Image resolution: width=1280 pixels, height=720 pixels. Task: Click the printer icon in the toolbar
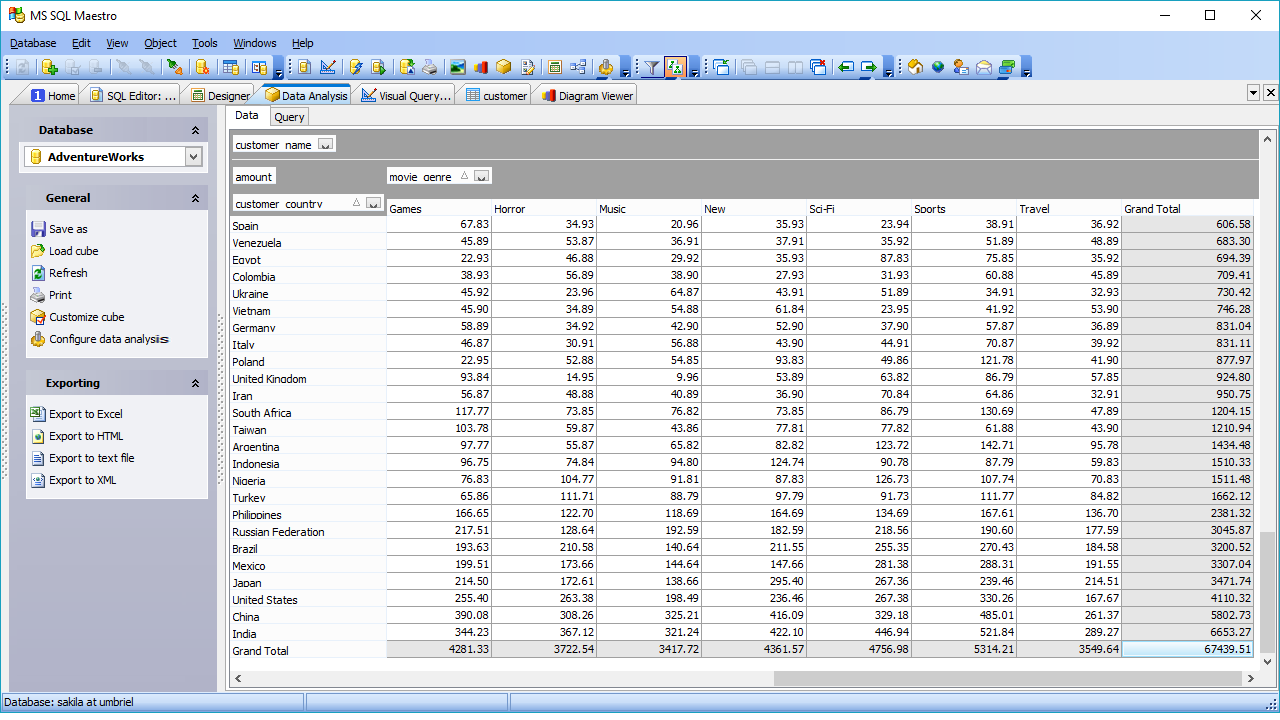pos(430,67)
